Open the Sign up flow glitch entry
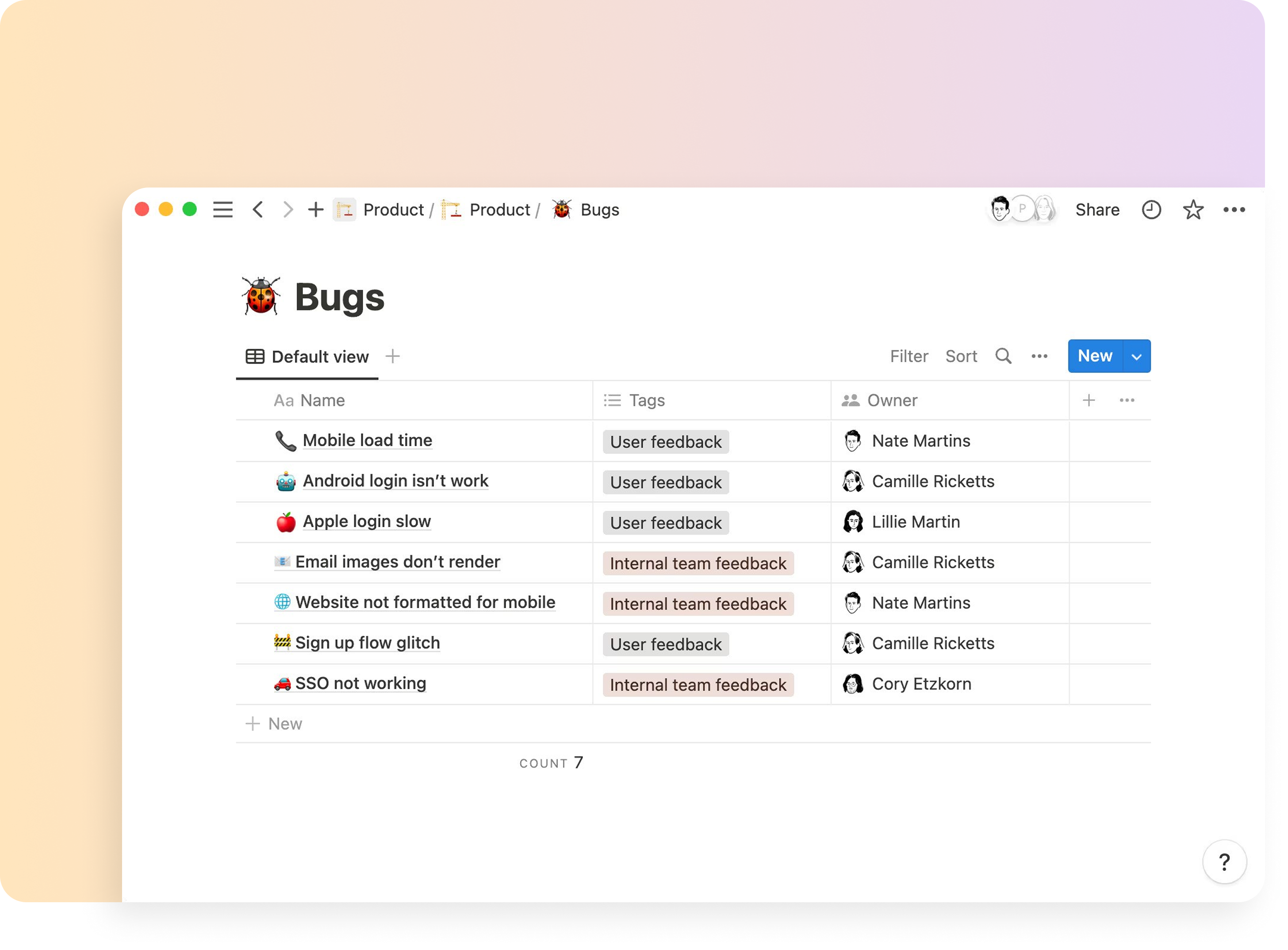 click(368, 643)
